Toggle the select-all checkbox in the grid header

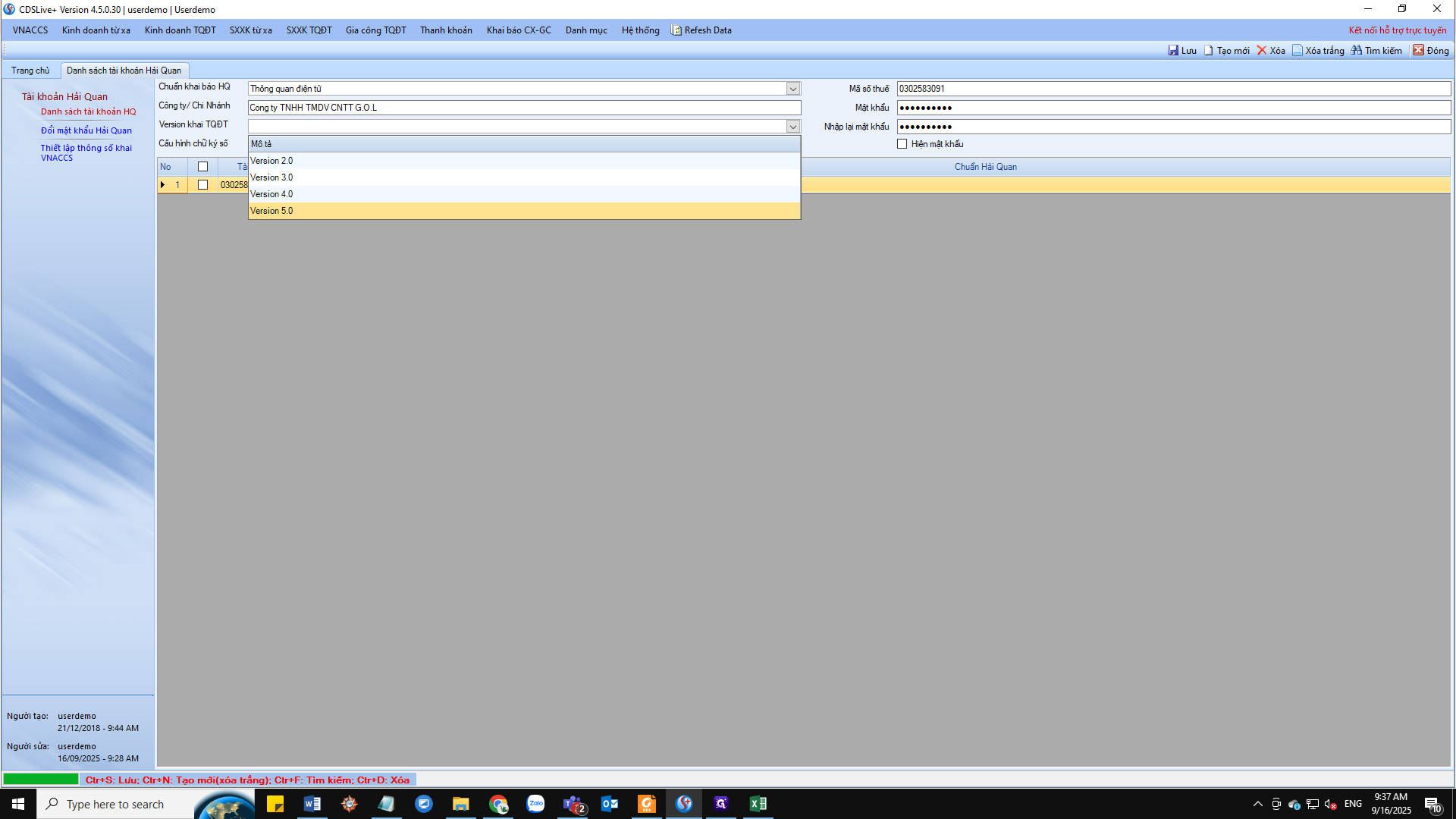pyautogui.click(x=202, y=167)
